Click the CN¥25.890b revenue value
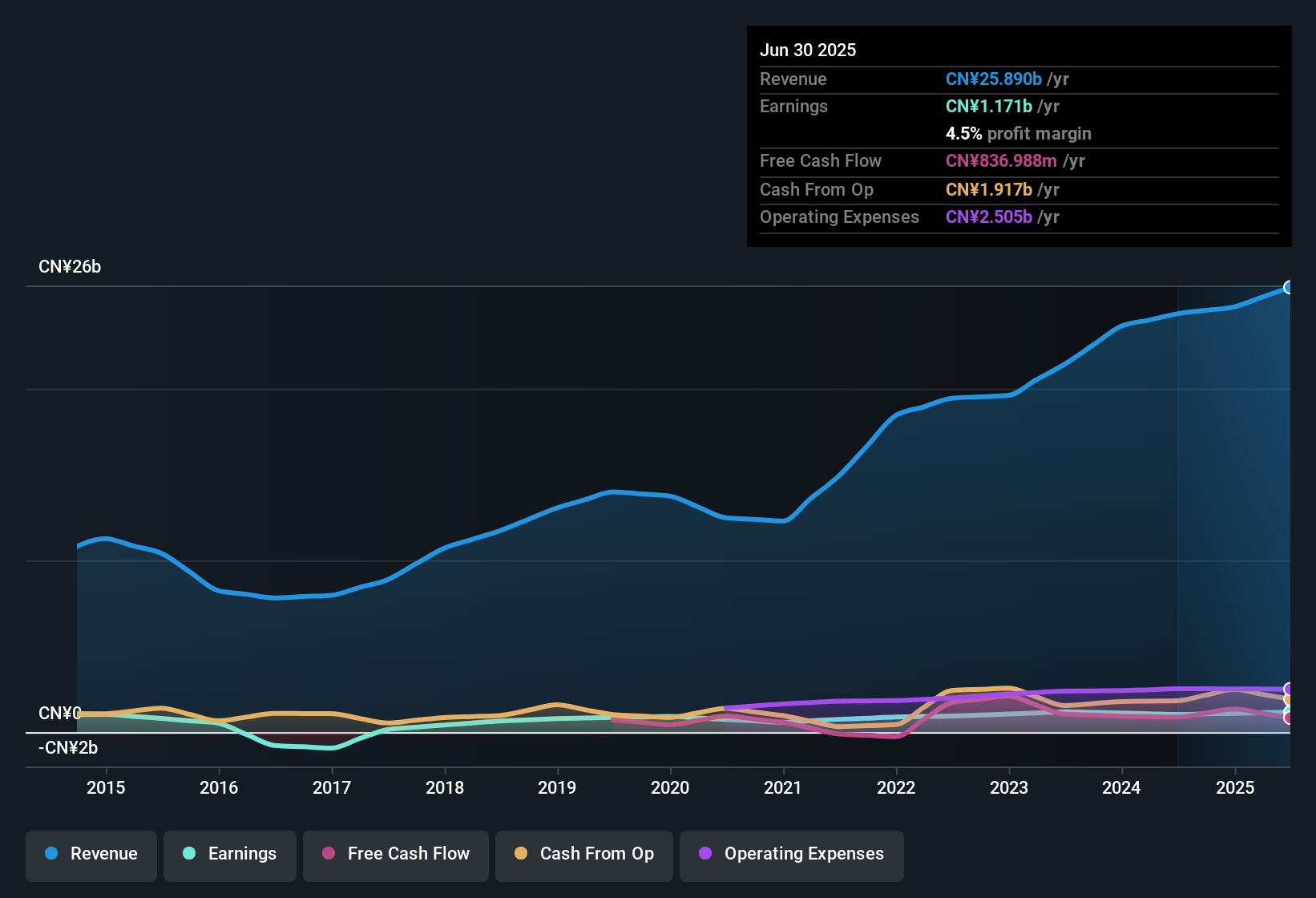Image resolution: width=1316 pixels, height=898 pixels. tap(994, 79)
